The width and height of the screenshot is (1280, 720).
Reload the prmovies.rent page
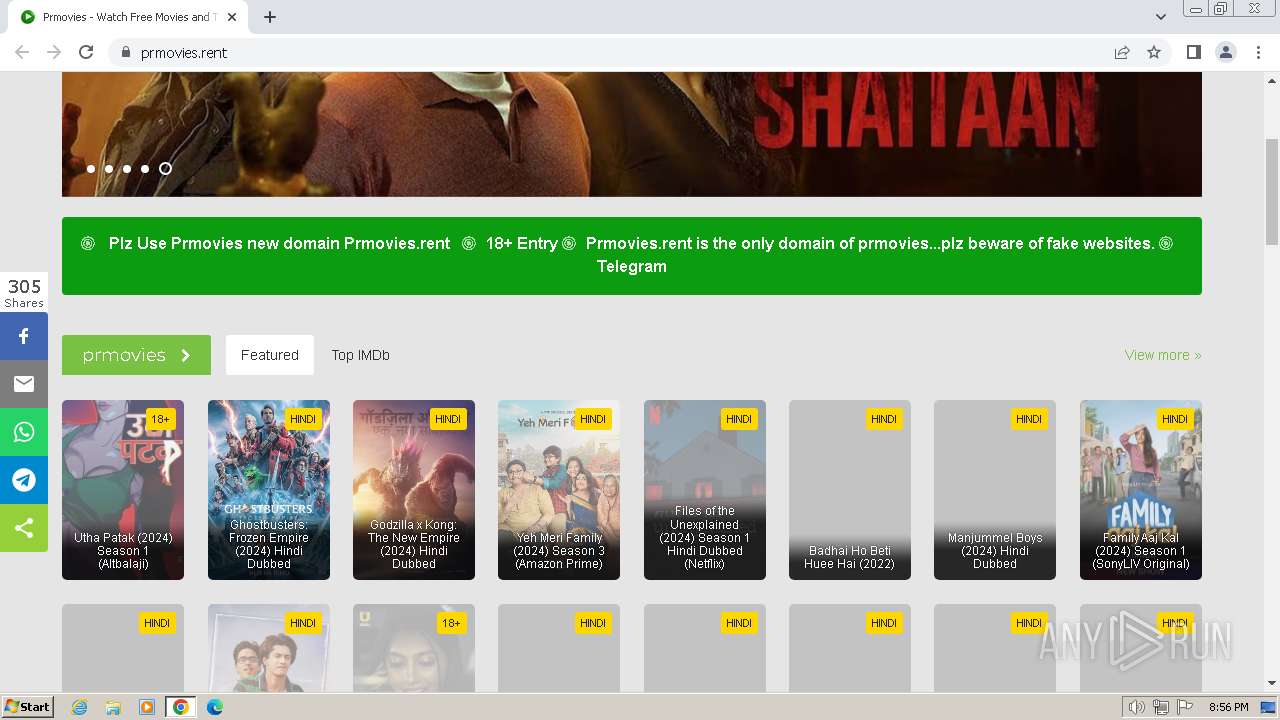coord(86,52)
